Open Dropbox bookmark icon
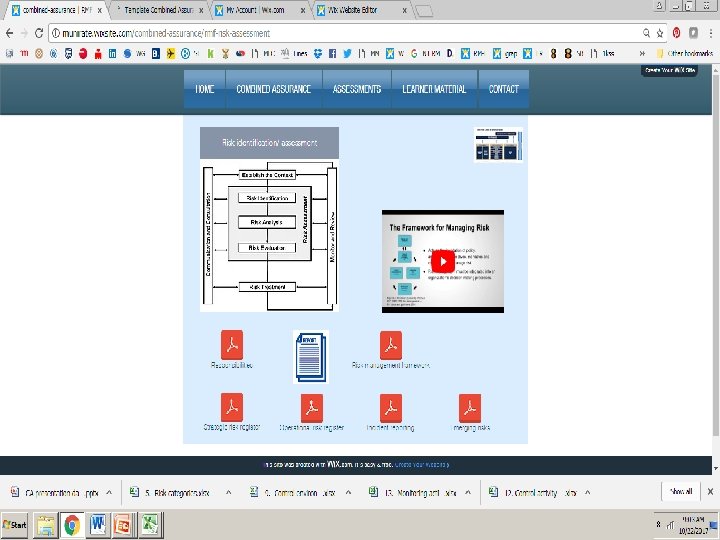 (318, 54)
